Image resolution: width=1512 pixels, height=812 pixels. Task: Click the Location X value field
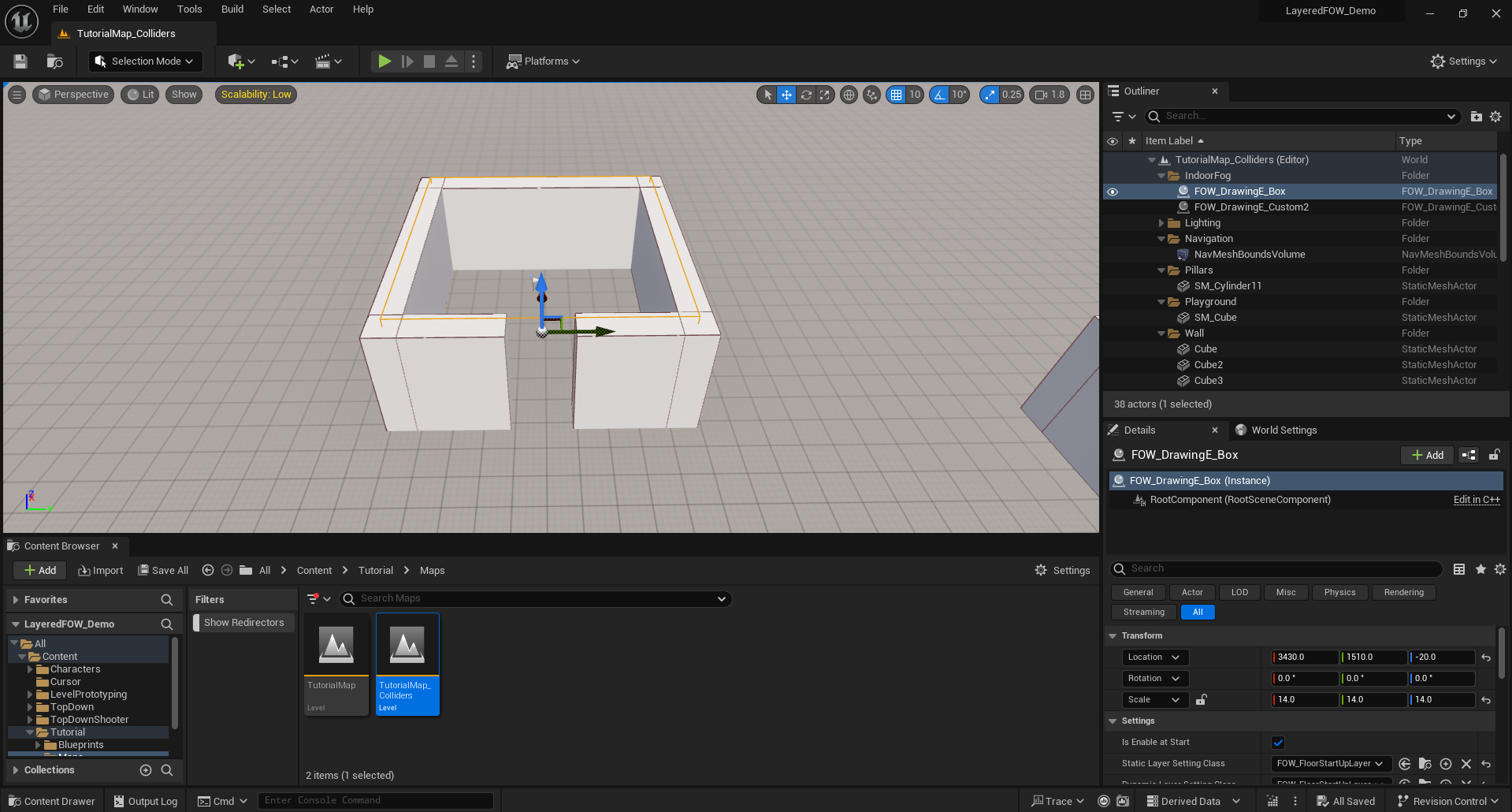(x=1305, y=657)
